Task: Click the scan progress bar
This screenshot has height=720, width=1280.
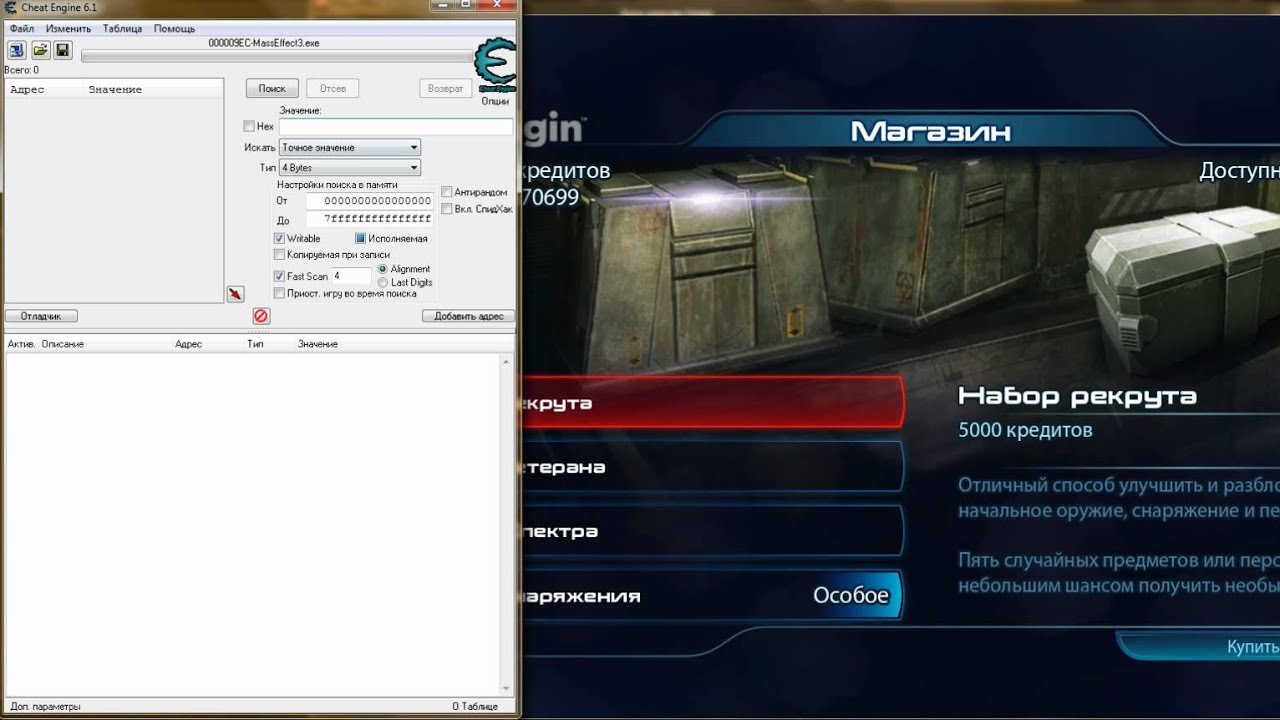Action: pos(276,56)
